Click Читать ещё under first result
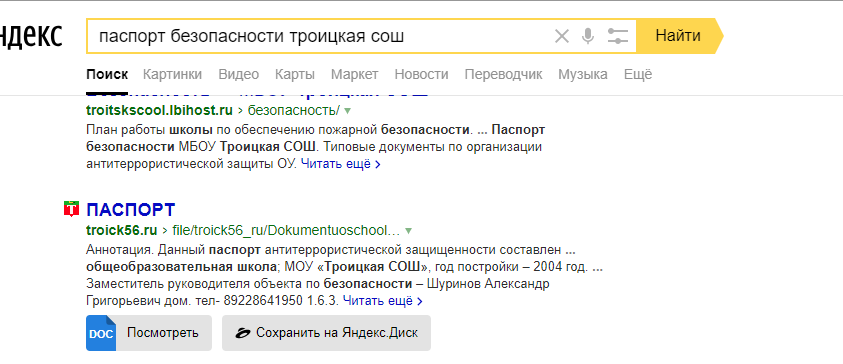 click(x=341, y=165)
